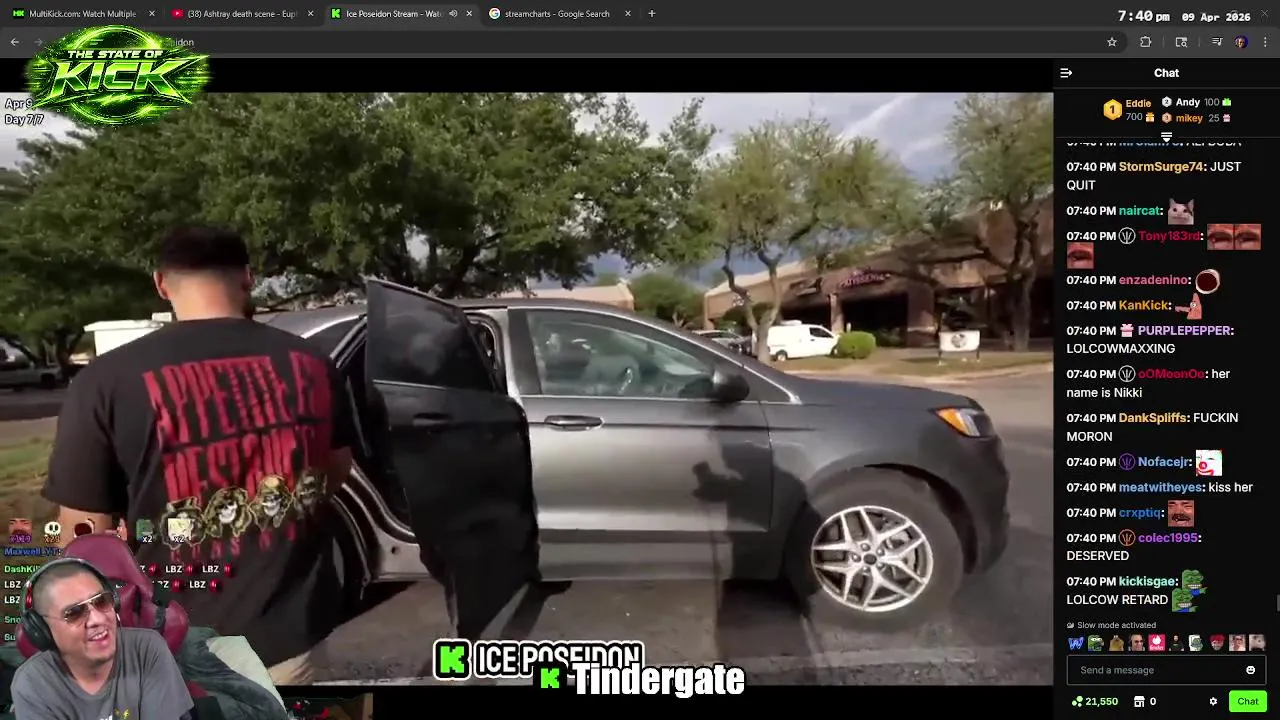
Task: Open KanKick's chat username
Action: pos(1144,305)
